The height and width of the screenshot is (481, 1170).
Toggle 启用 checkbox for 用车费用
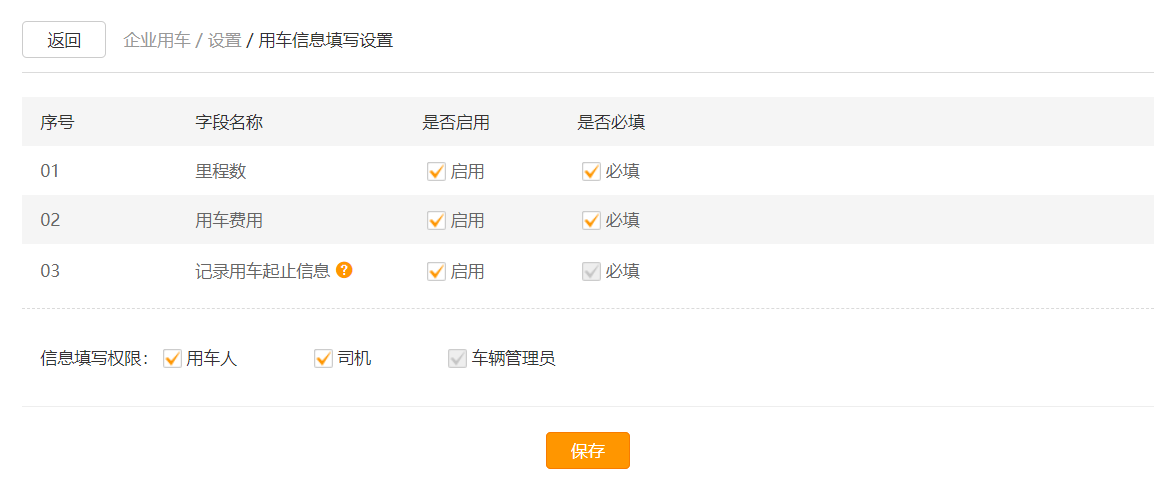pyautogui.click(x=437, y=221)
